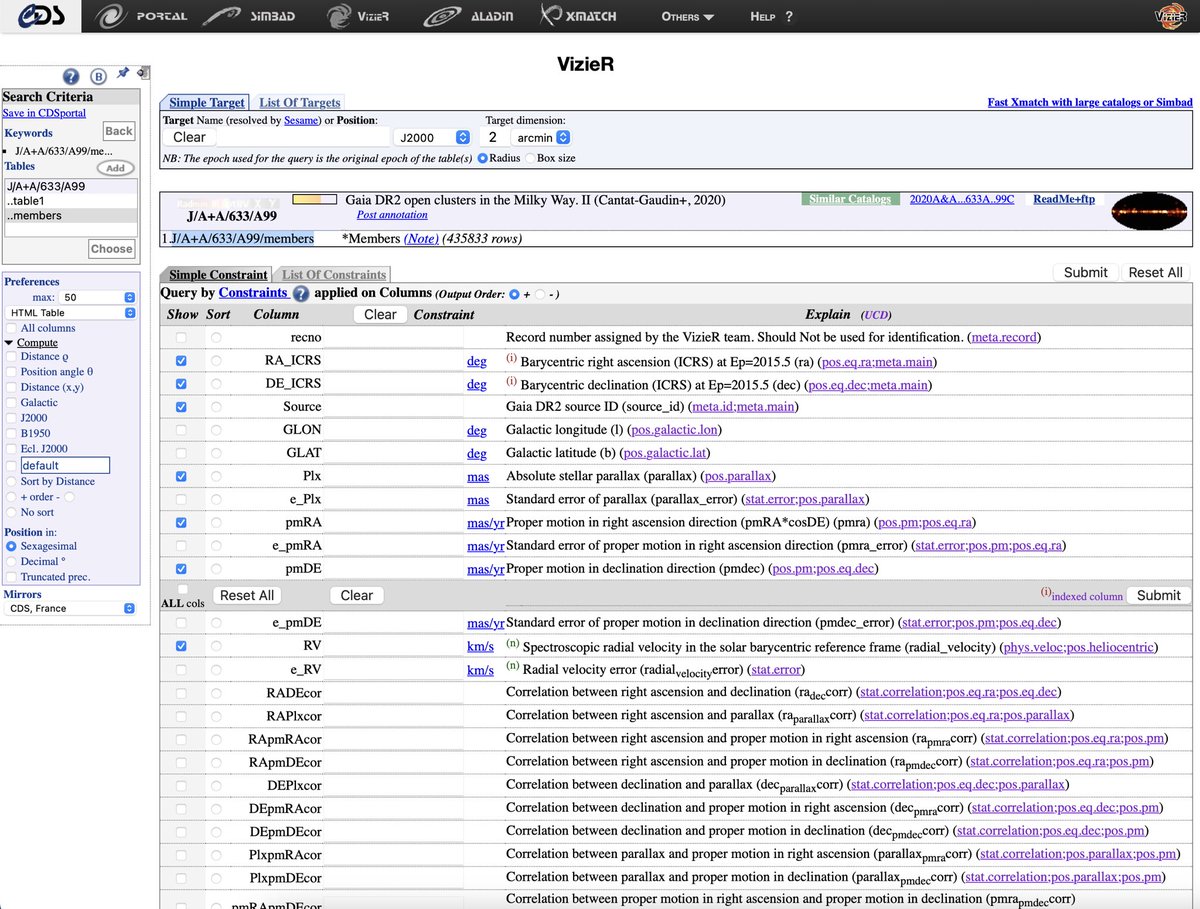Open the 2020A&A...633A..99C reference link

[962, 199]
